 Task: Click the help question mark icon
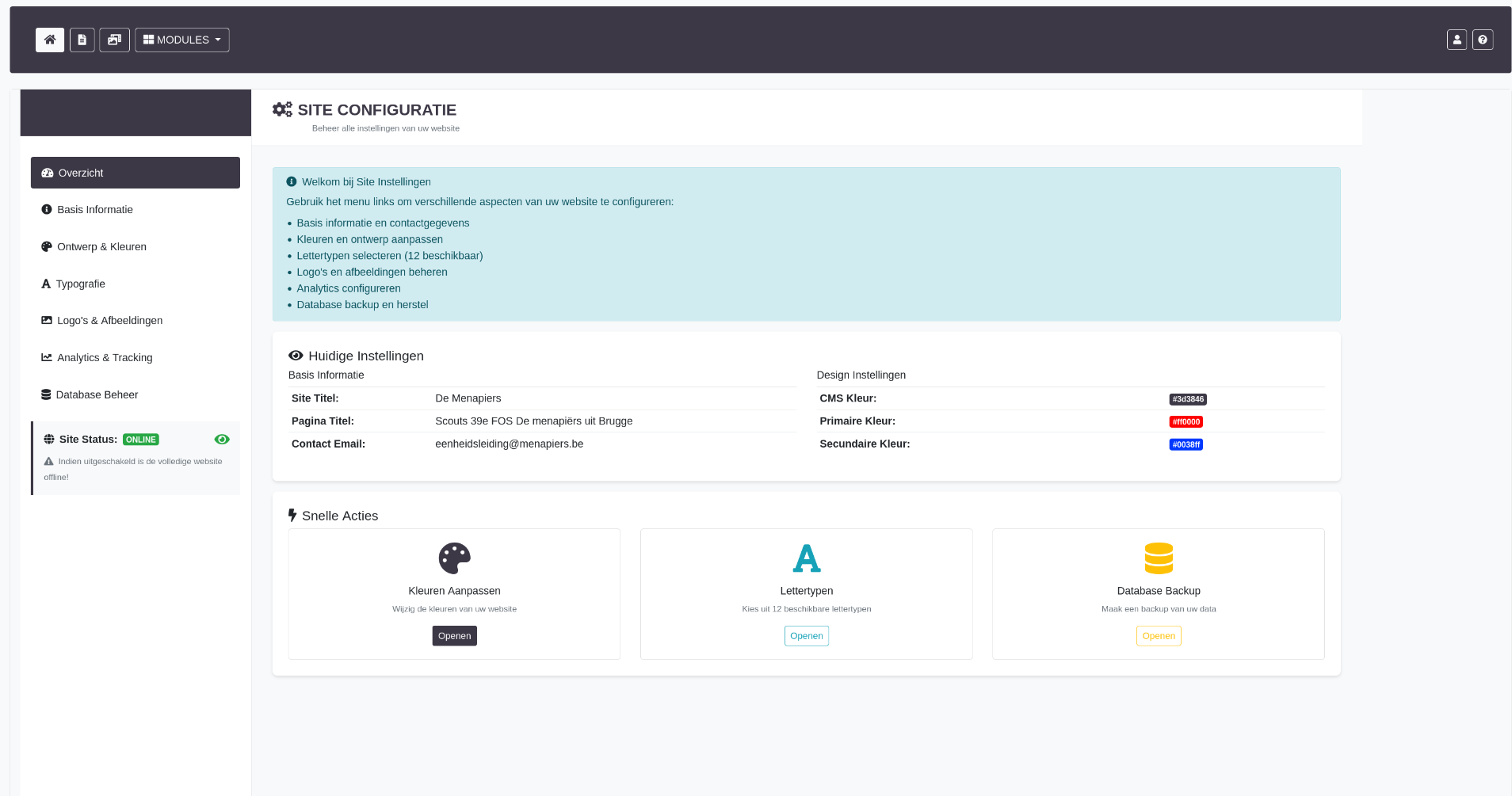1483,40
